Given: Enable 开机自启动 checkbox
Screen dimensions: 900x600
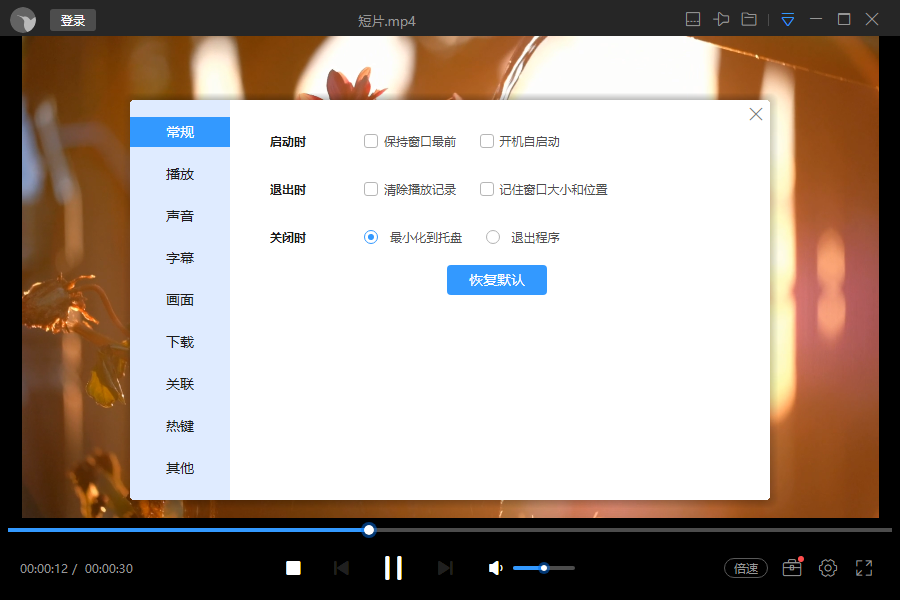Looking at the screenshot, I should tap(487, 141).
